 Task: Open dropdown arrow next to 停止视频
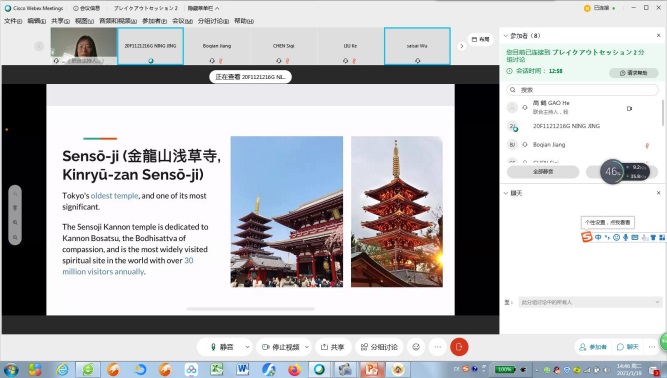[x=307, y=347]
